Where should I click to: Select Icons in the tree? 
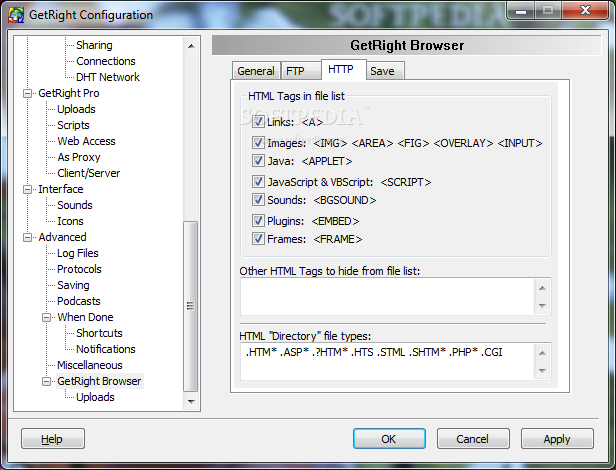point(70,221)
